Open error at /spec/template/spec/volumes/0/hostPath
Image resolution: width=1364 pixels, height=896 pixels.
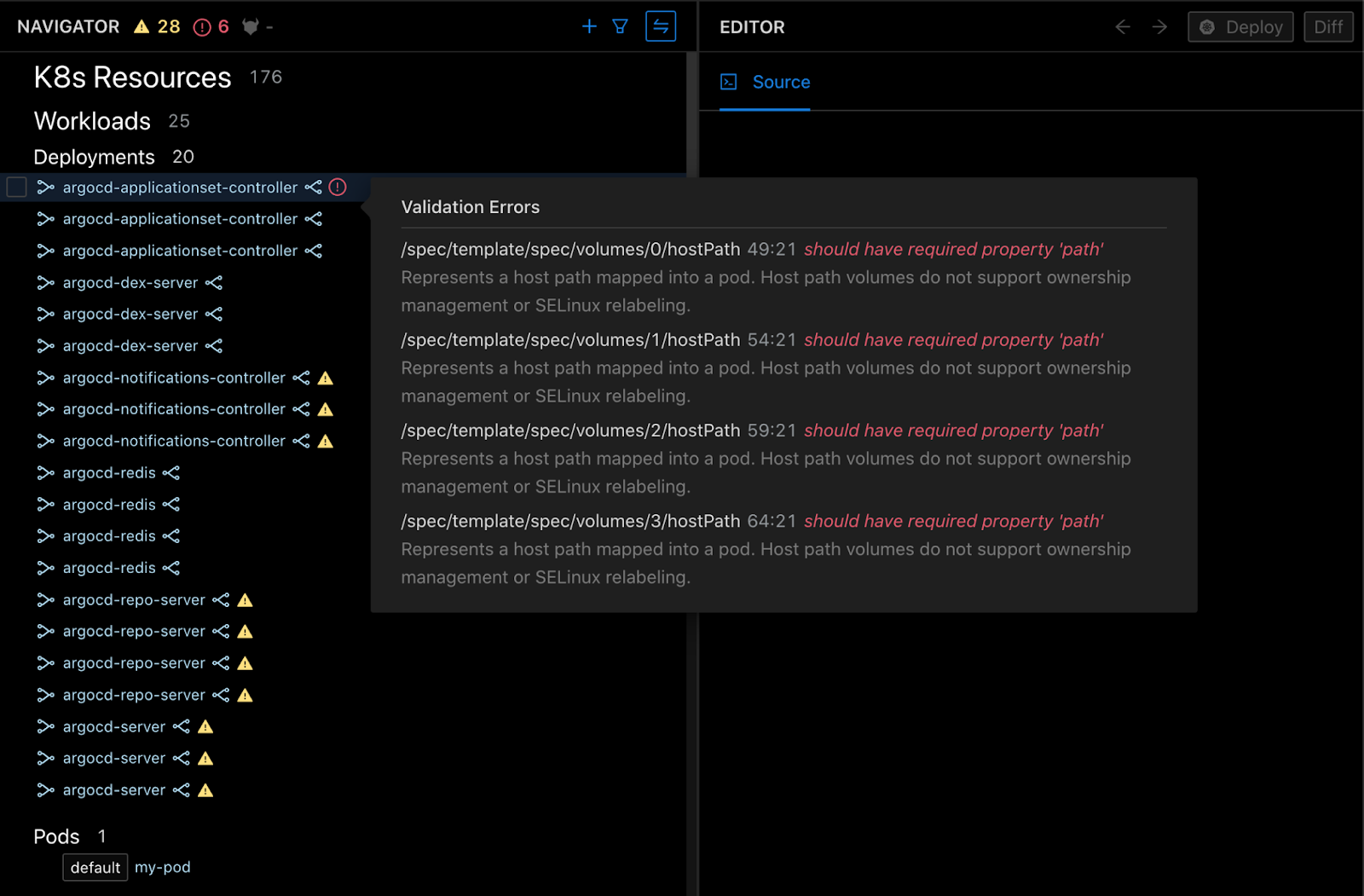click(x=570, y=249)
